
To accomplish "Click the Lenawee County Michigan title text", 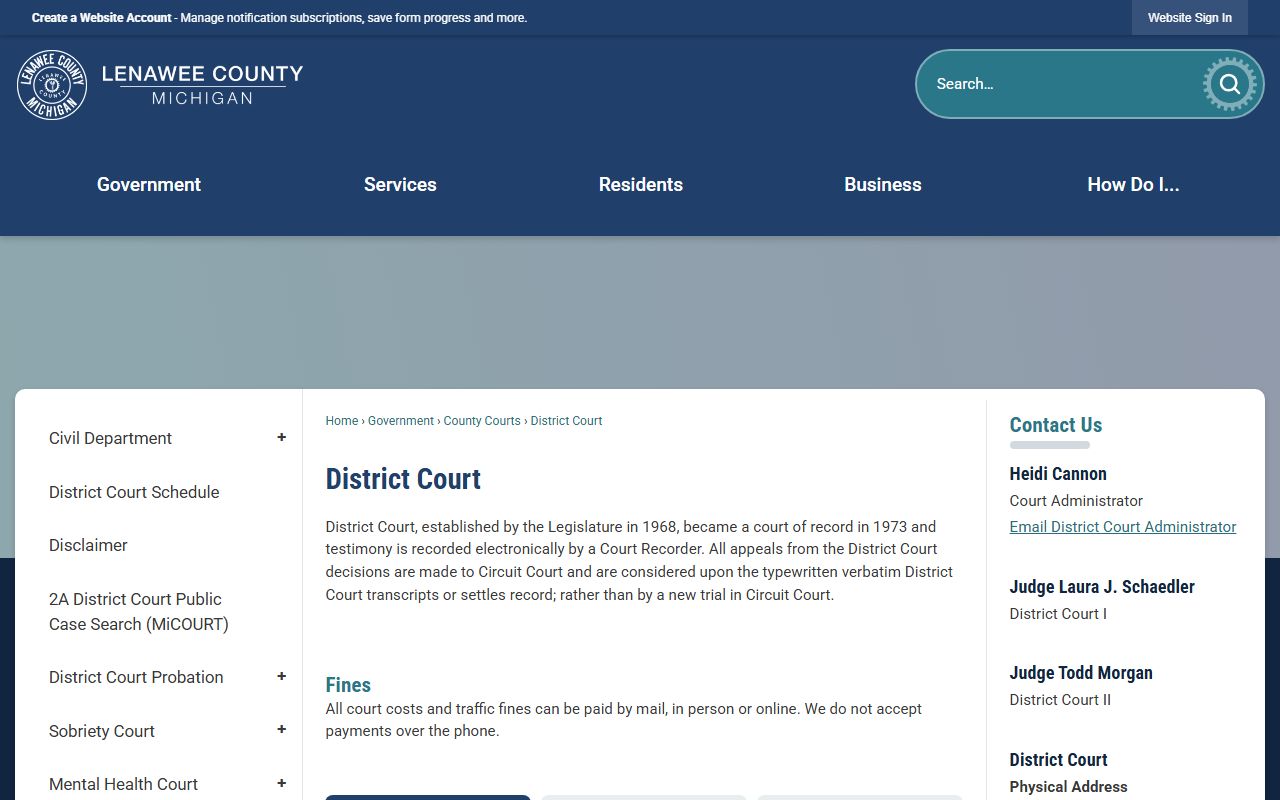I will [202, 84].
